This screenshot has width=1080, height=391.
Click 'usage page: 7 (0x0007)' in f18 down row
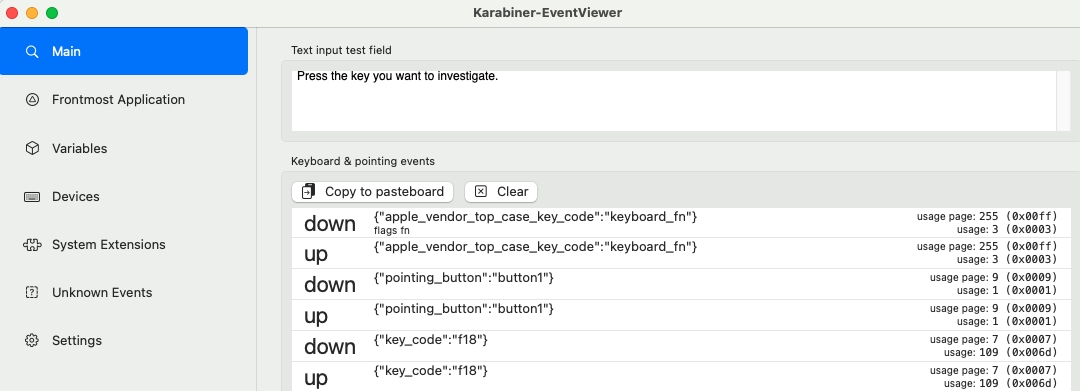[x=993, y=339]
